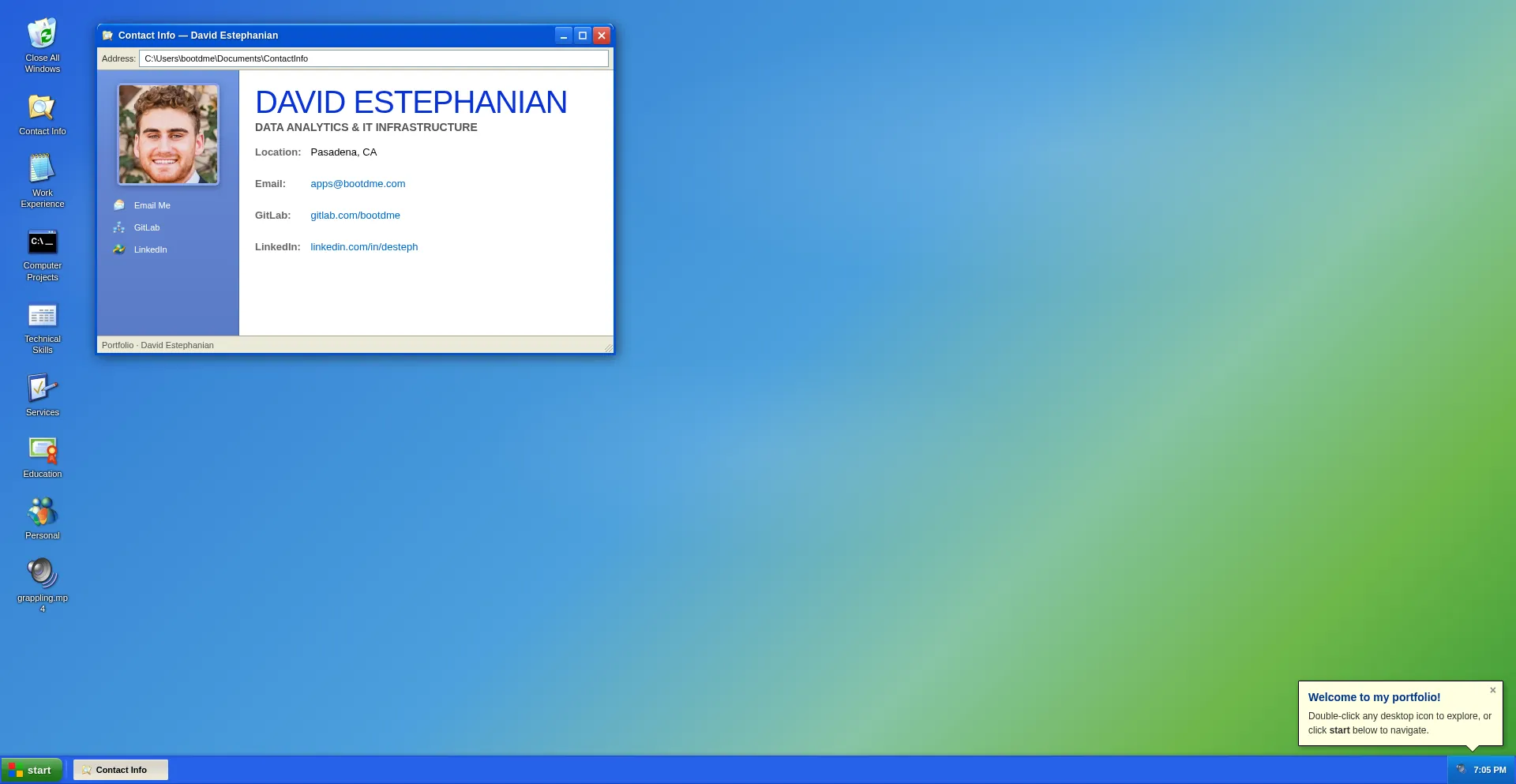The image size is (1516, 784).
Task: Open the Computer Projects terminal icon
Action: coord(43,255)
